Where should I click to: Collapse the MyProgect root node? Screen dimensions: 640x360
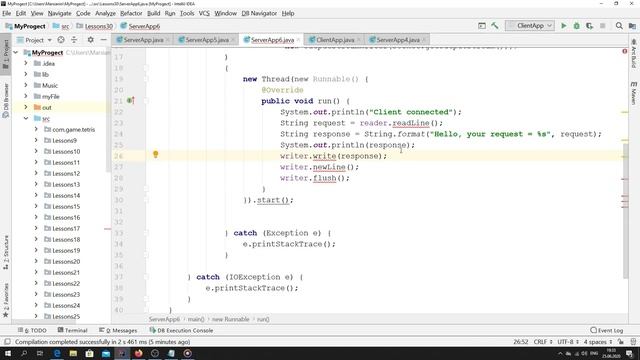point(16,53)
